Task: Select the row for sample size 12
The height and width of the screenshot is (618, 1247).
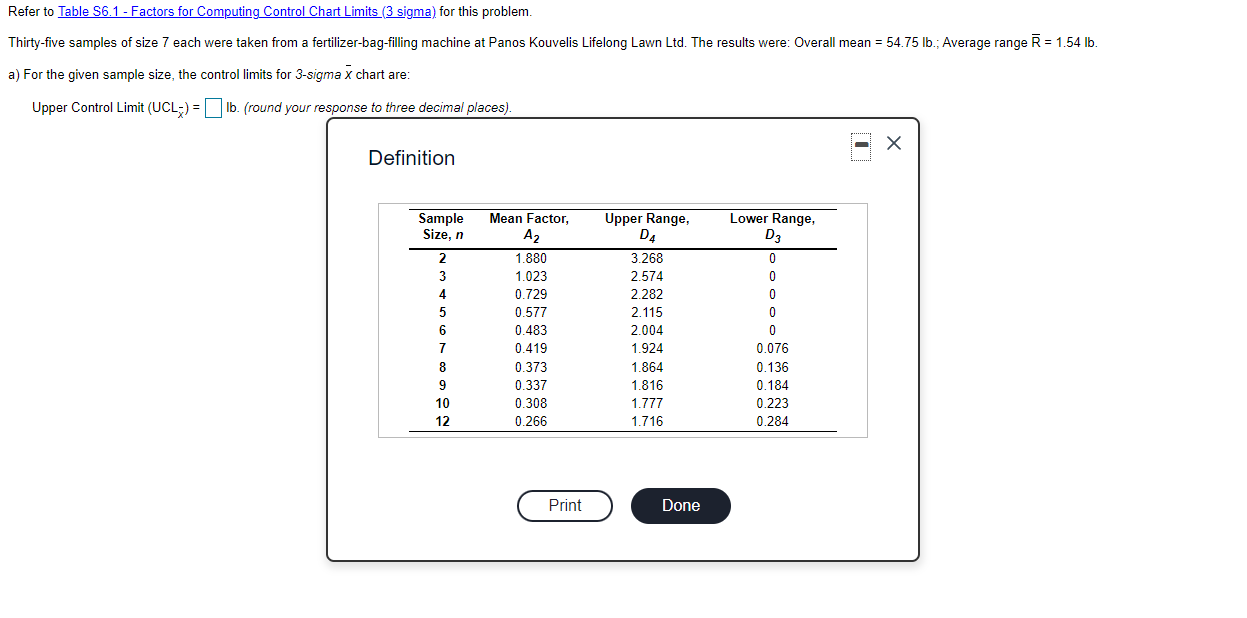Action: click(442, 421)
